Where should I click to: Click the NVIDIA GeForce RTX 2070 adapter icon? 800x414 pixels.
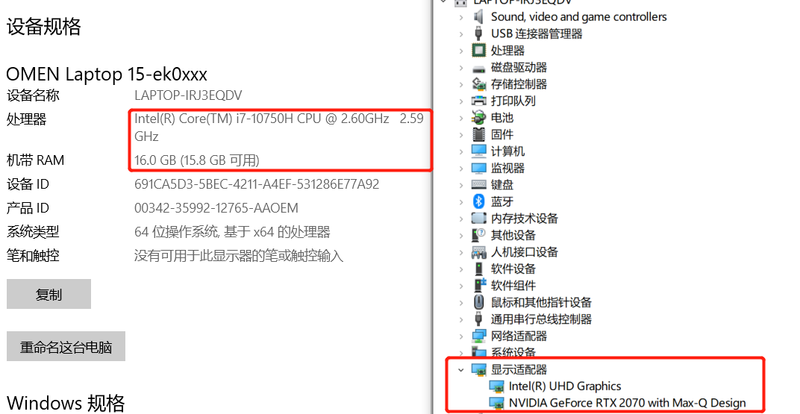click(496, 403)
